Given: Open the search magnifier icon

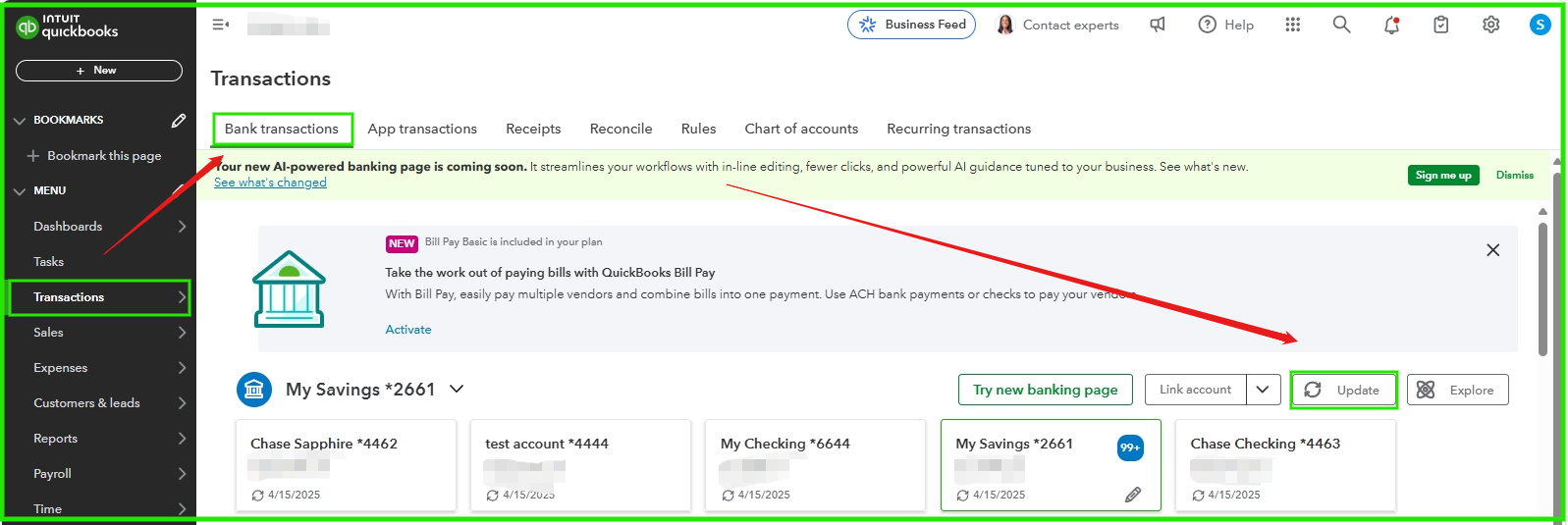Looking at the screenshot, I should coord(1341,25).
